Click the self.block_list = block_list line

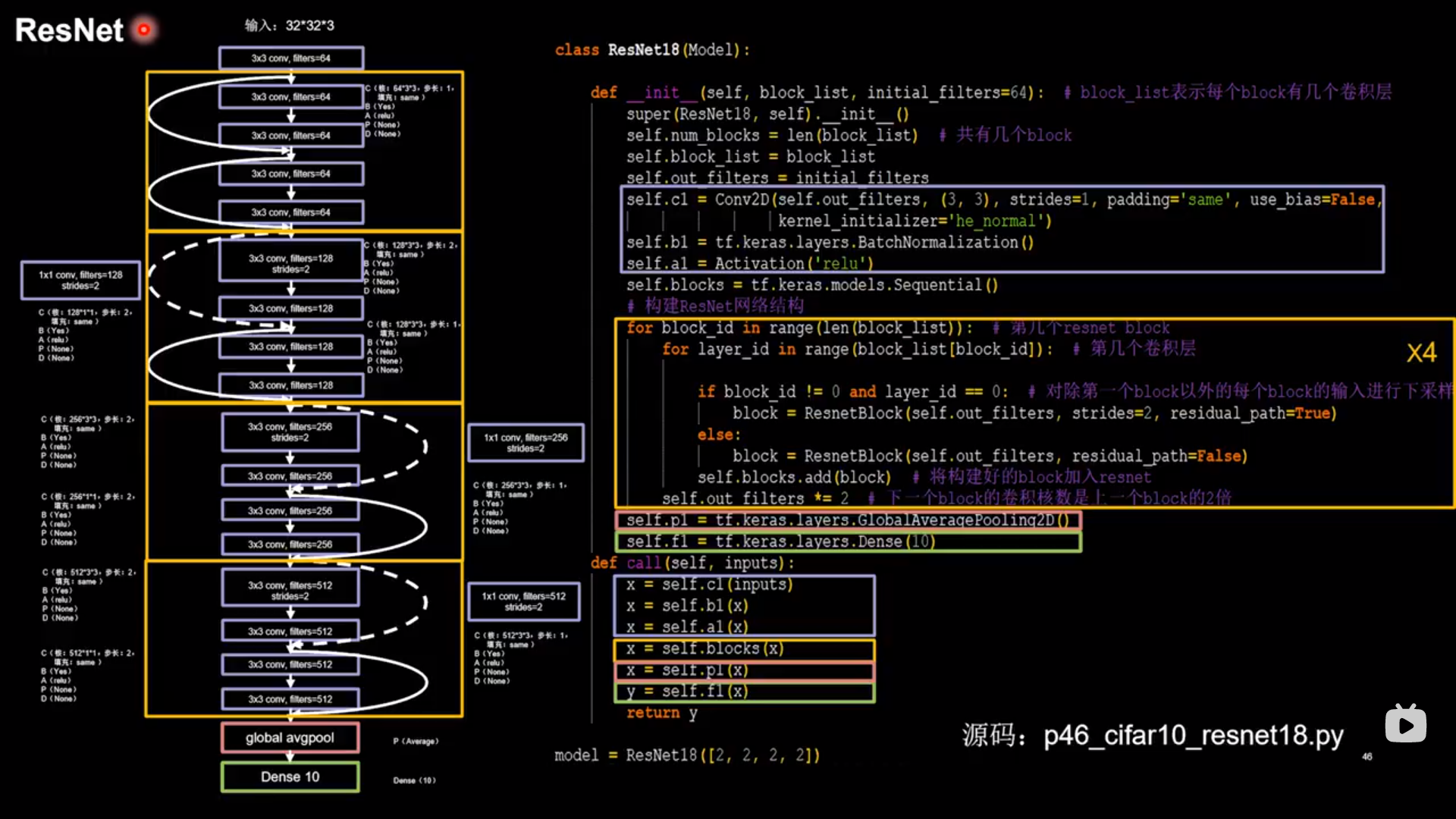tap(750, 156)
